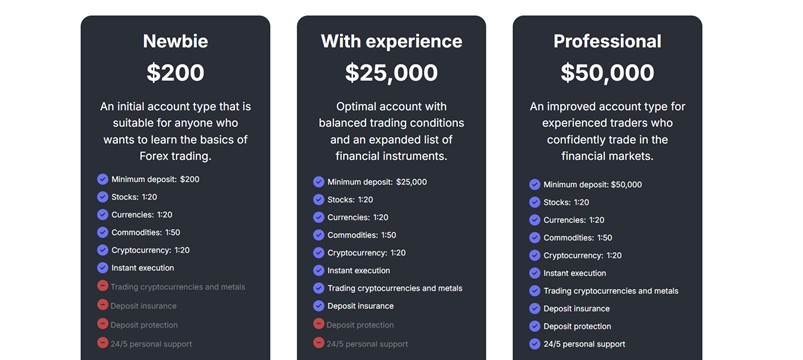The image size is (803, 360).
Task: Click With experience Trading cryptocurrencies and metals text
Action: click(x=395, y=288)
